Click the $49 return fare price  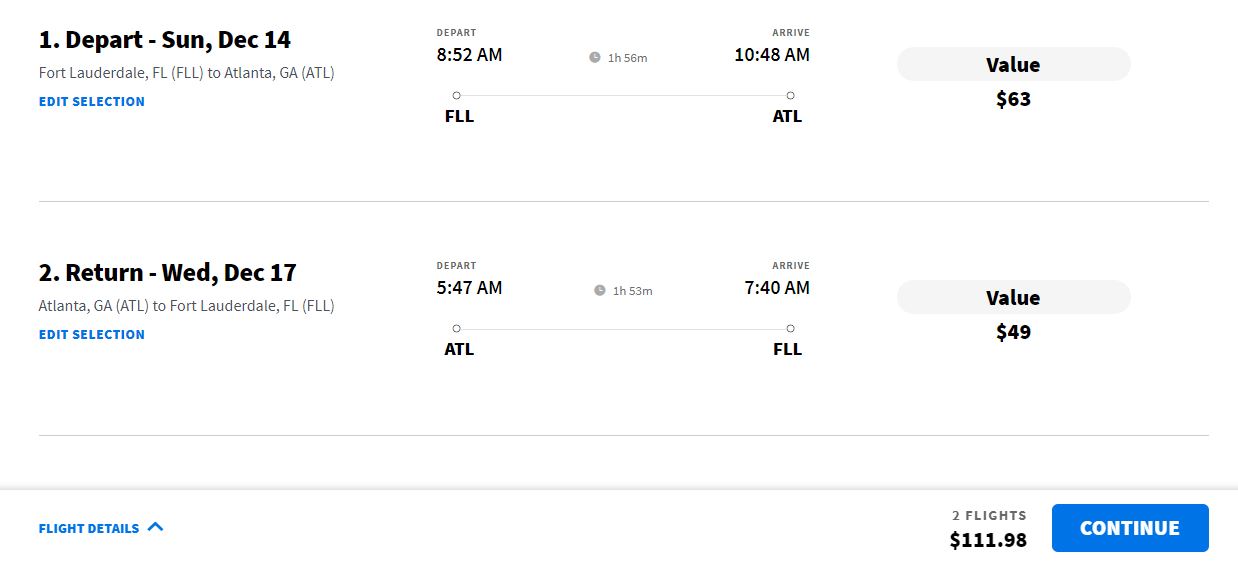pyautogui.click(x=1013, y=332)
